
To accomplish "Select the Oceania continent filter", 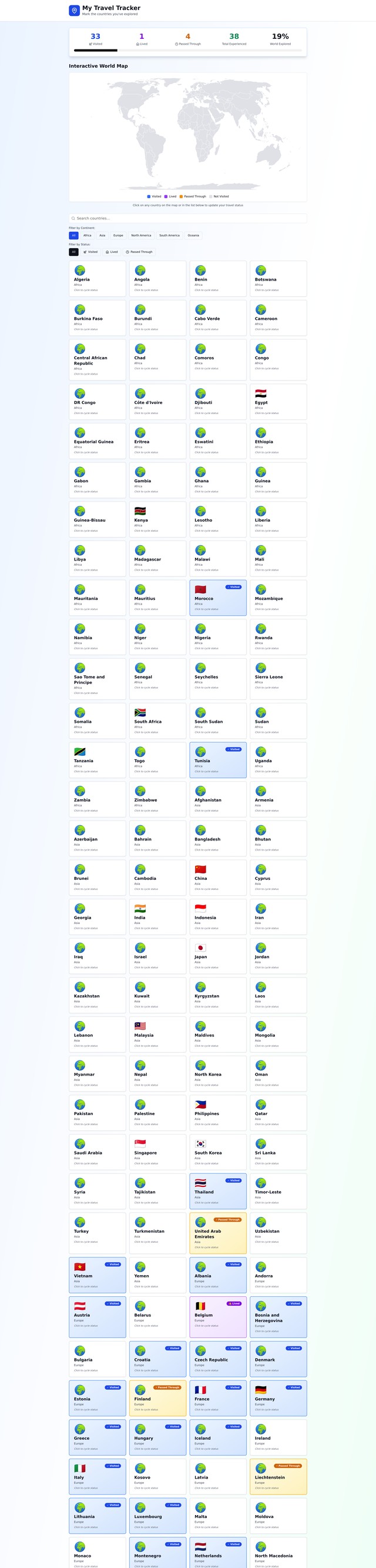I will (x=193, y=236).
